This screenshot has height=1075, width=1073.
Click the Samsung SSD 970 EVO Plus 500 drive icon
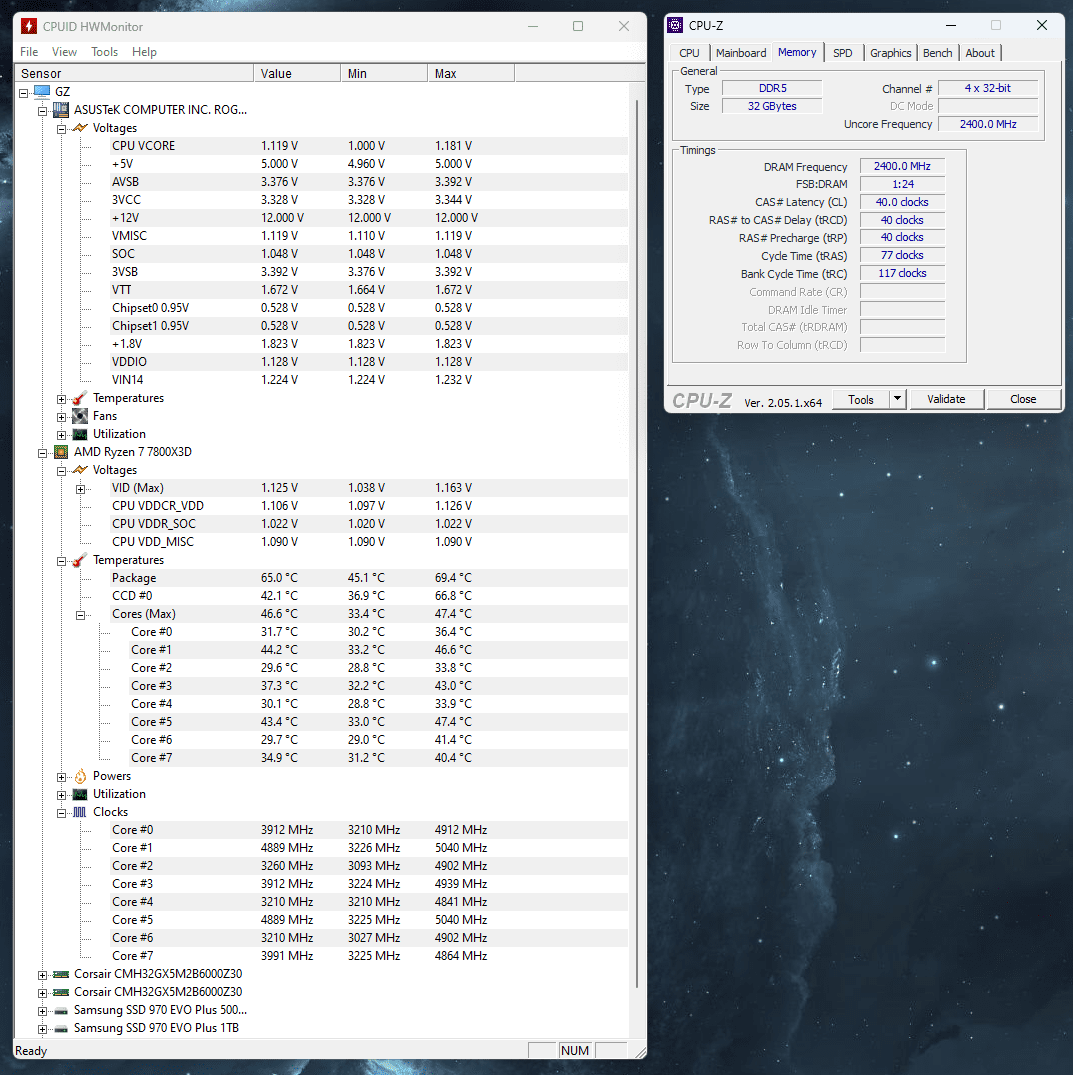(x=61, y=1011)
